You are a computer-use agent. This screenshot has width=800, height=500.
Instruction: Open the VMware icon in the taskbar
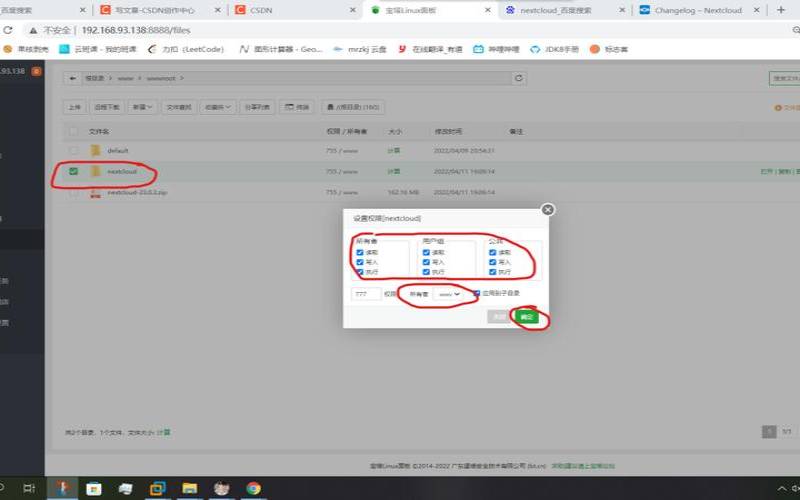tap(157, 488)
